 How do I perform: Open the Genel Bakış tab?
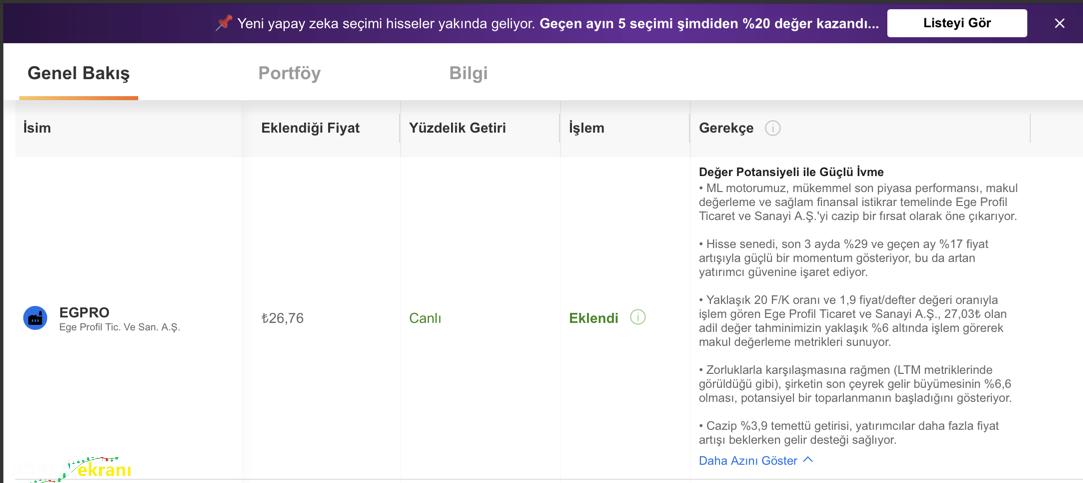coord(79,73)
